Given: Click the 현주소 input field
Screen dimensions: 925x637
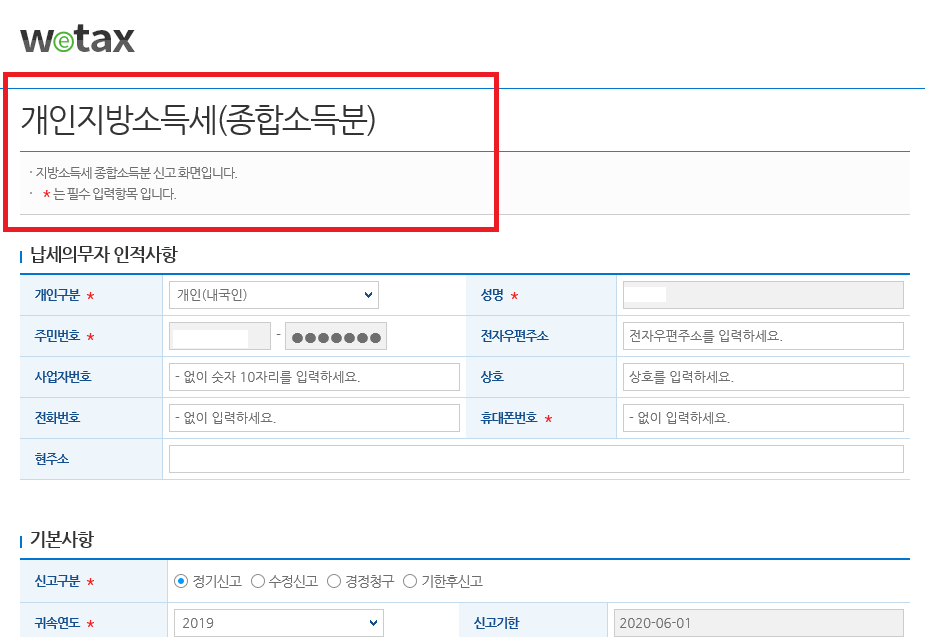Looking at the screenshot, I should 536,459.
